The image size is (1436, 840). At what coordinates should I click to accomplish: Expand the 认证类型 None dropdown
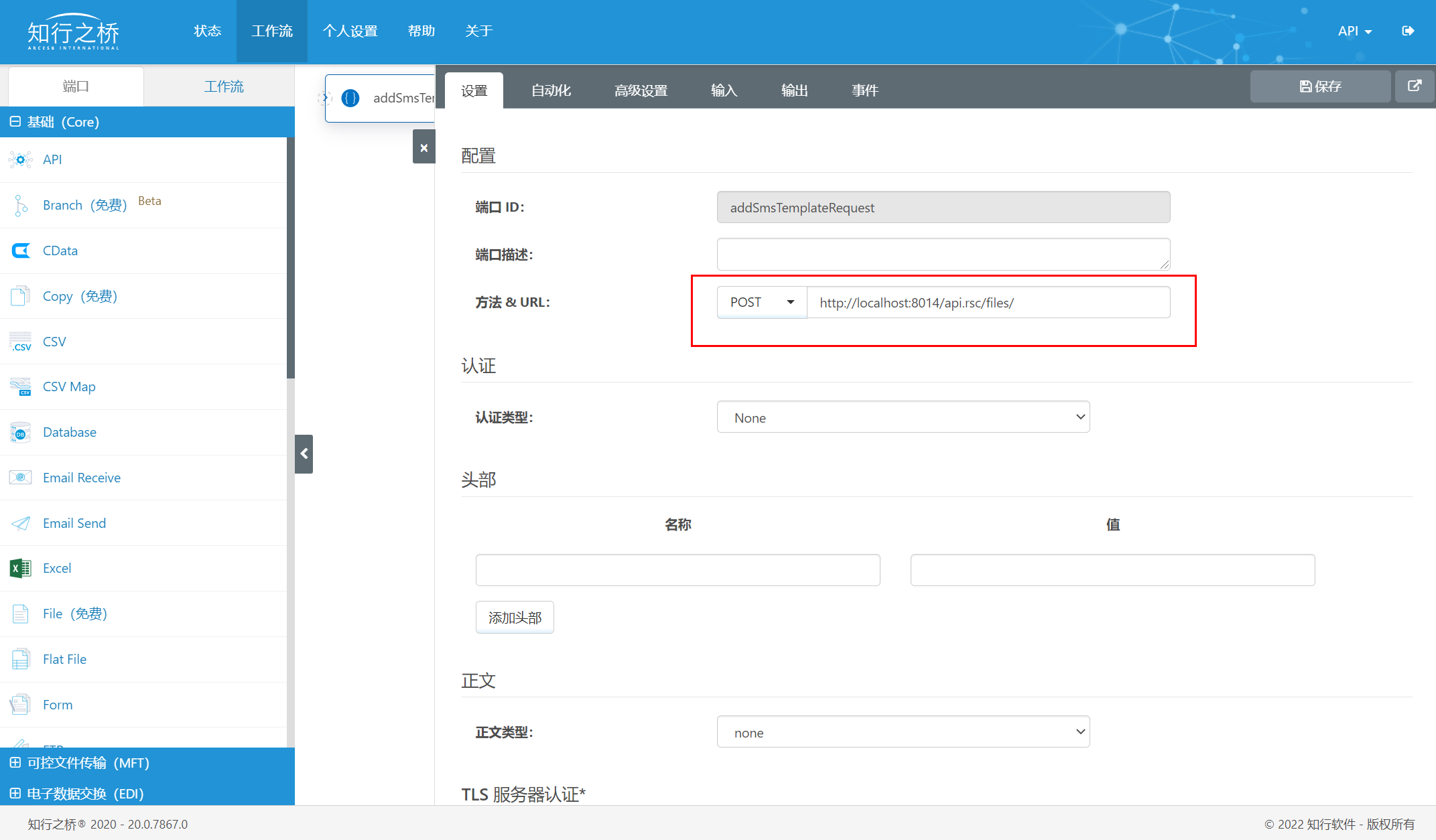point(904,417)
